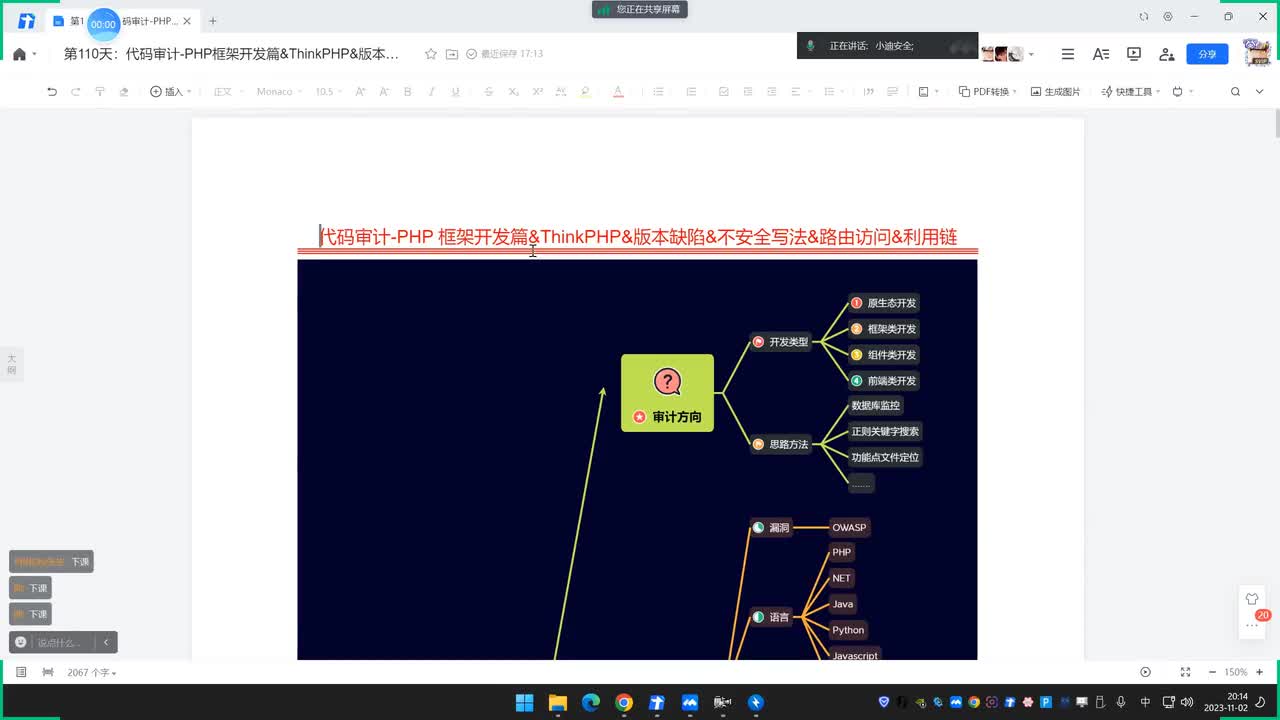Click the quote block icon
This screenshot has height=720, width=1280.
pyautogui.click(x=868, y=91)
